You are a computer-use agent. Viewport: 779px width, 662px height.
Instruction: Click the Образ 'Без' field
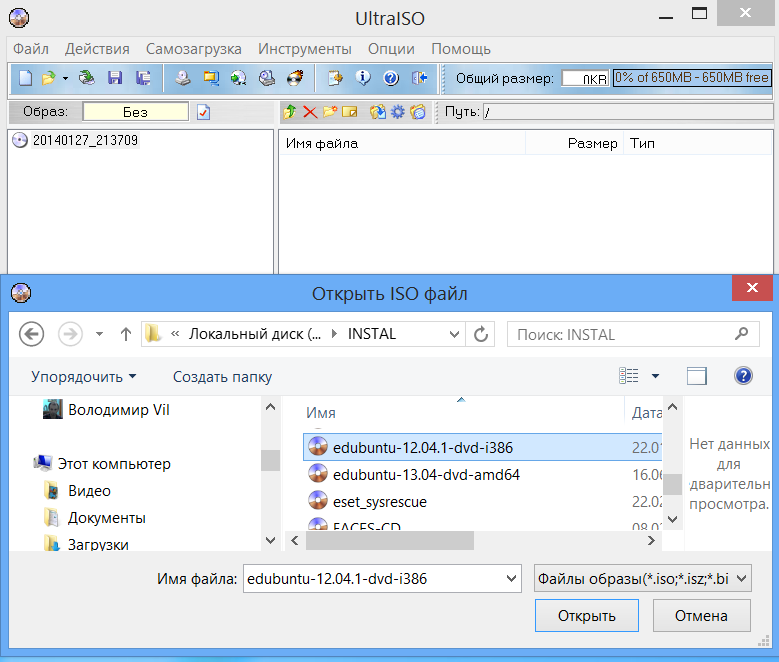[136, 112]
